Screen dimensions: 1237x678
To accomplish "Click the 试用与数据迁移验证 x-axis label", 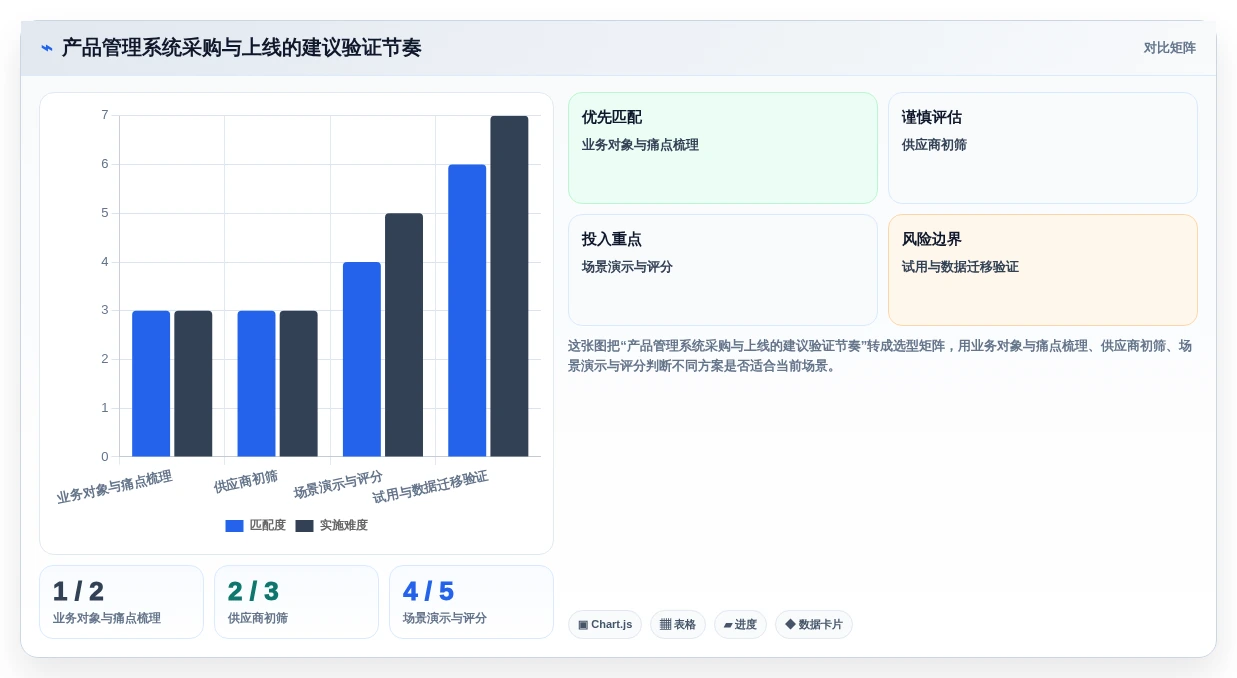I will [430, 487].
